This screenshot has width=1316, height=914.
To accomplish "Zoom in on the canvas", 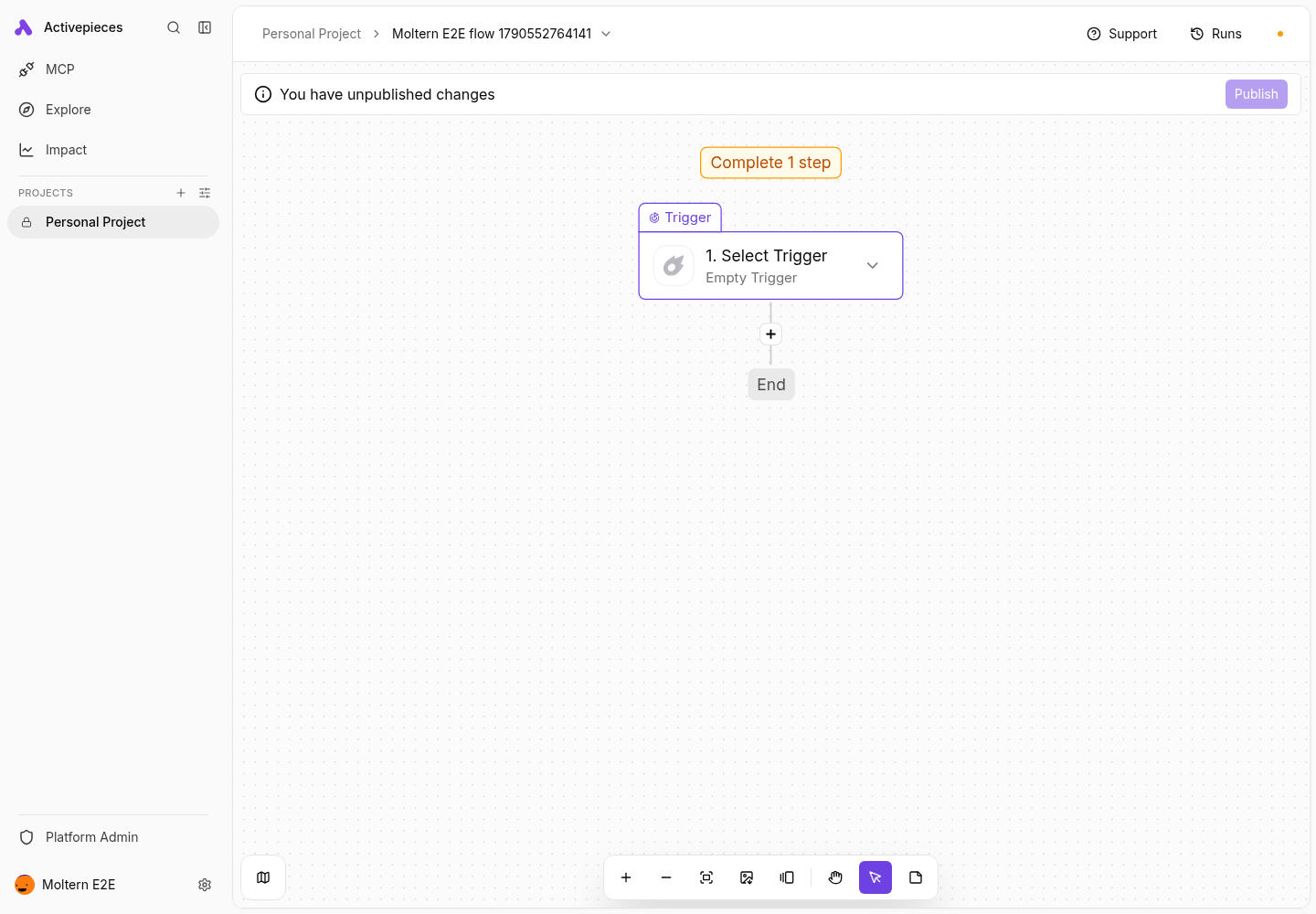I will click(x=626, y=877).
